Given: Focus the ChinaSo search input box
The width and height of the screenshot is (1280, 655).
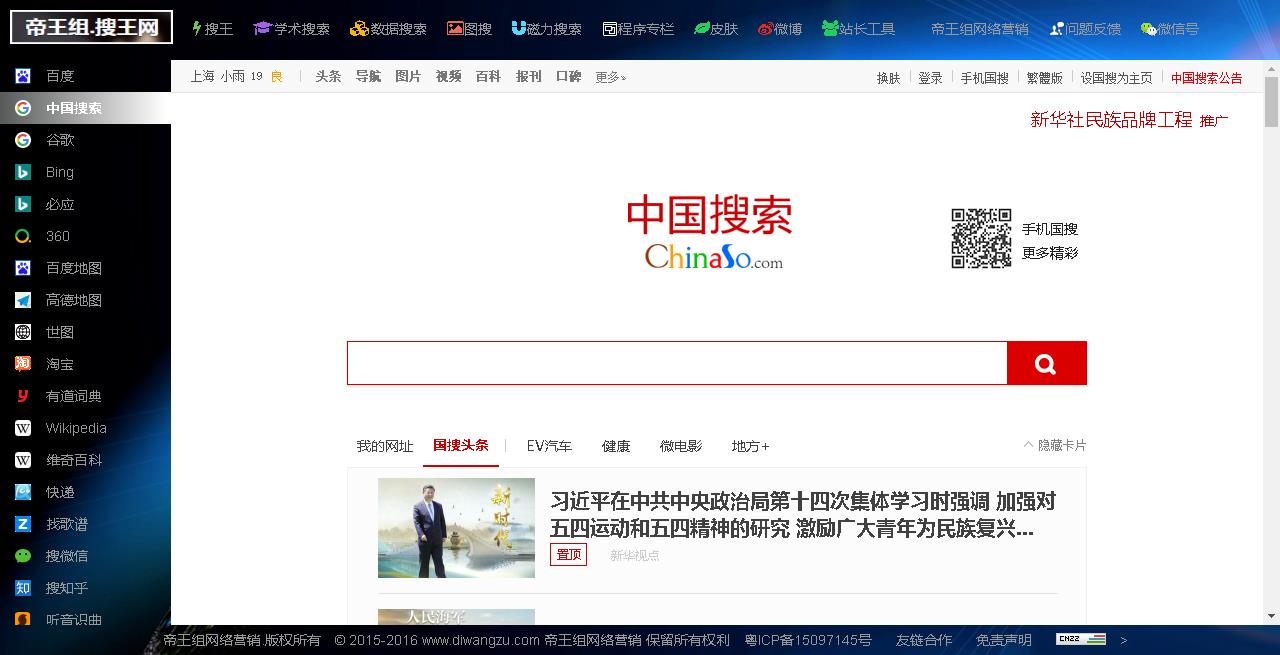Looking at the screenshot, I should coord(677,363).
